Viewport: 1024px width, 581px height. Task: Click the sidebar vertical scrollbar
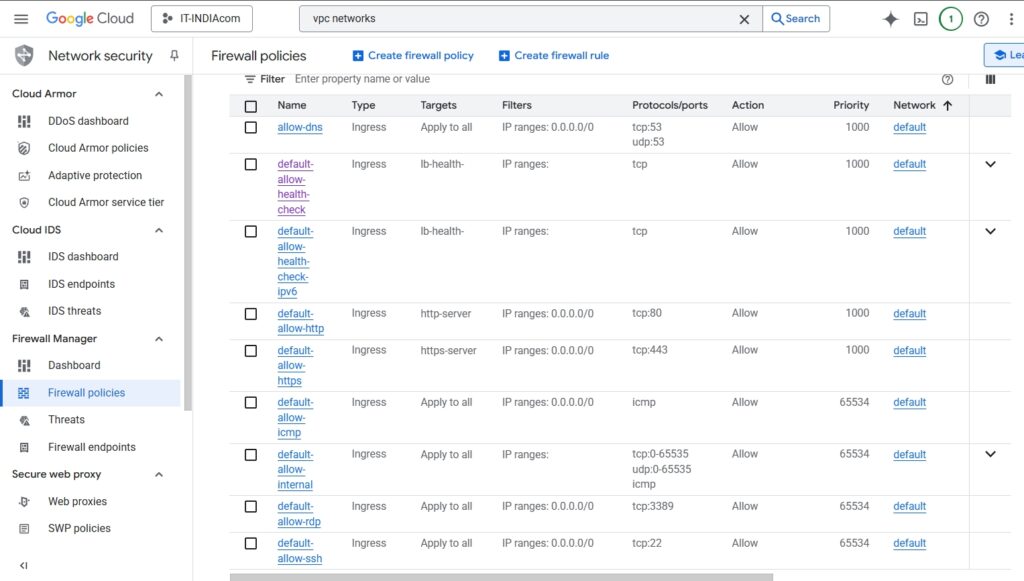pyautogui.click(x=188, y=243)
